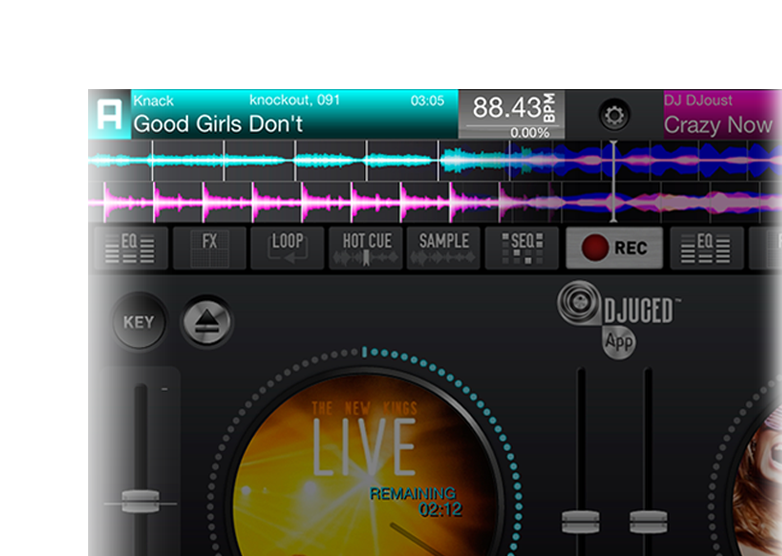Open the SAMPLE panel
This screenshot has width=782, height=556.
[x=444, y=248]
